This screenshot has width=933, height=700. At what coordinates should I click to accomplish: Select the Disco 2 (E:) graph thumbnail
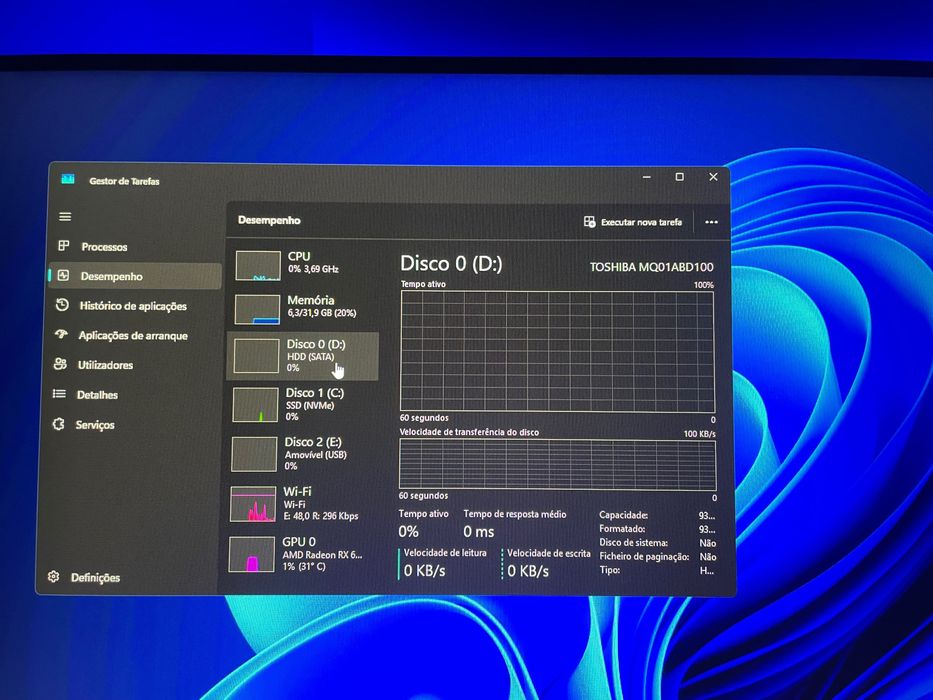point(254,454)
